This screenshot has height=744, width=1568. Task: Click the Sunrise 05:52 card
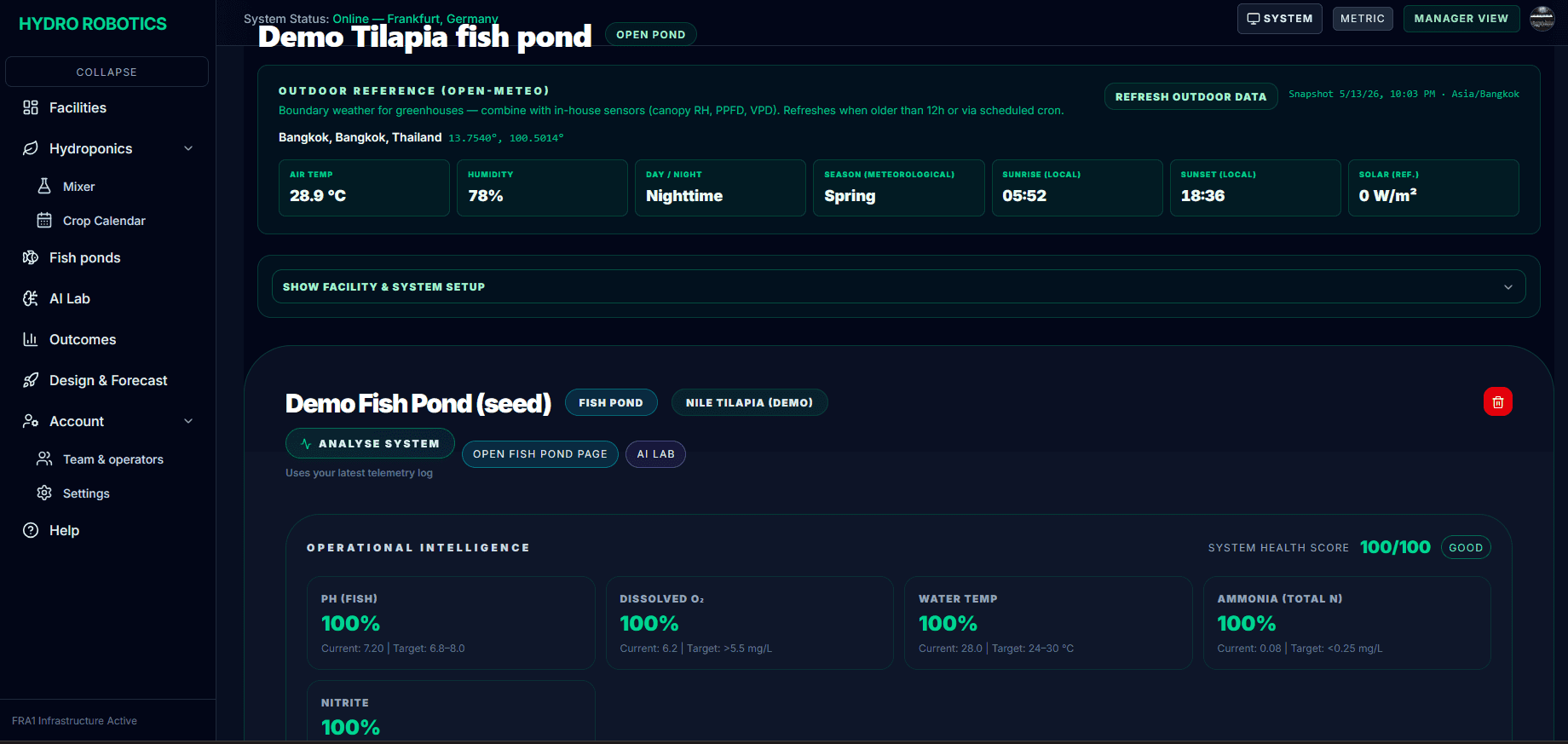pos(1077,187)
